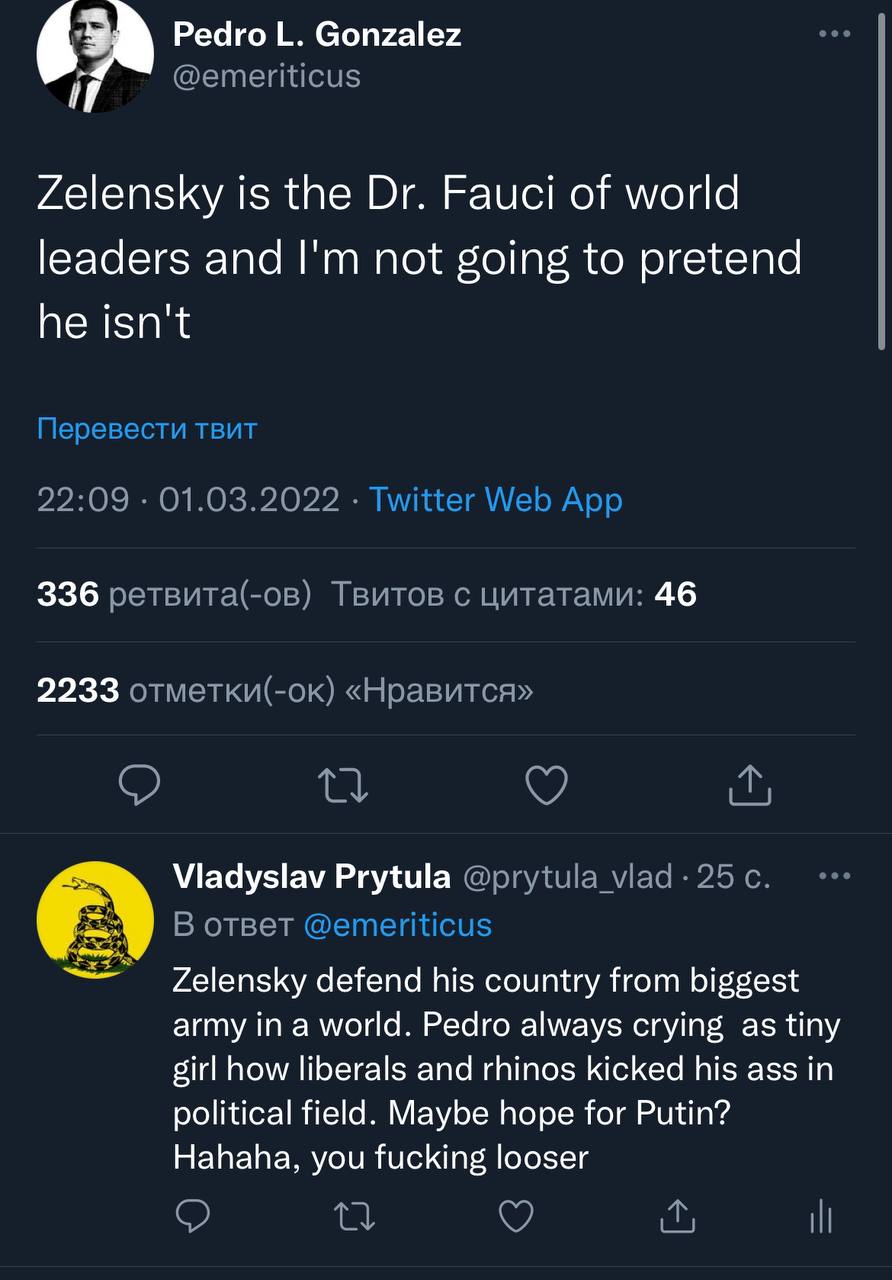Open more options menu for main tweet
The image size is (892, 1280).
coord(834,34)
